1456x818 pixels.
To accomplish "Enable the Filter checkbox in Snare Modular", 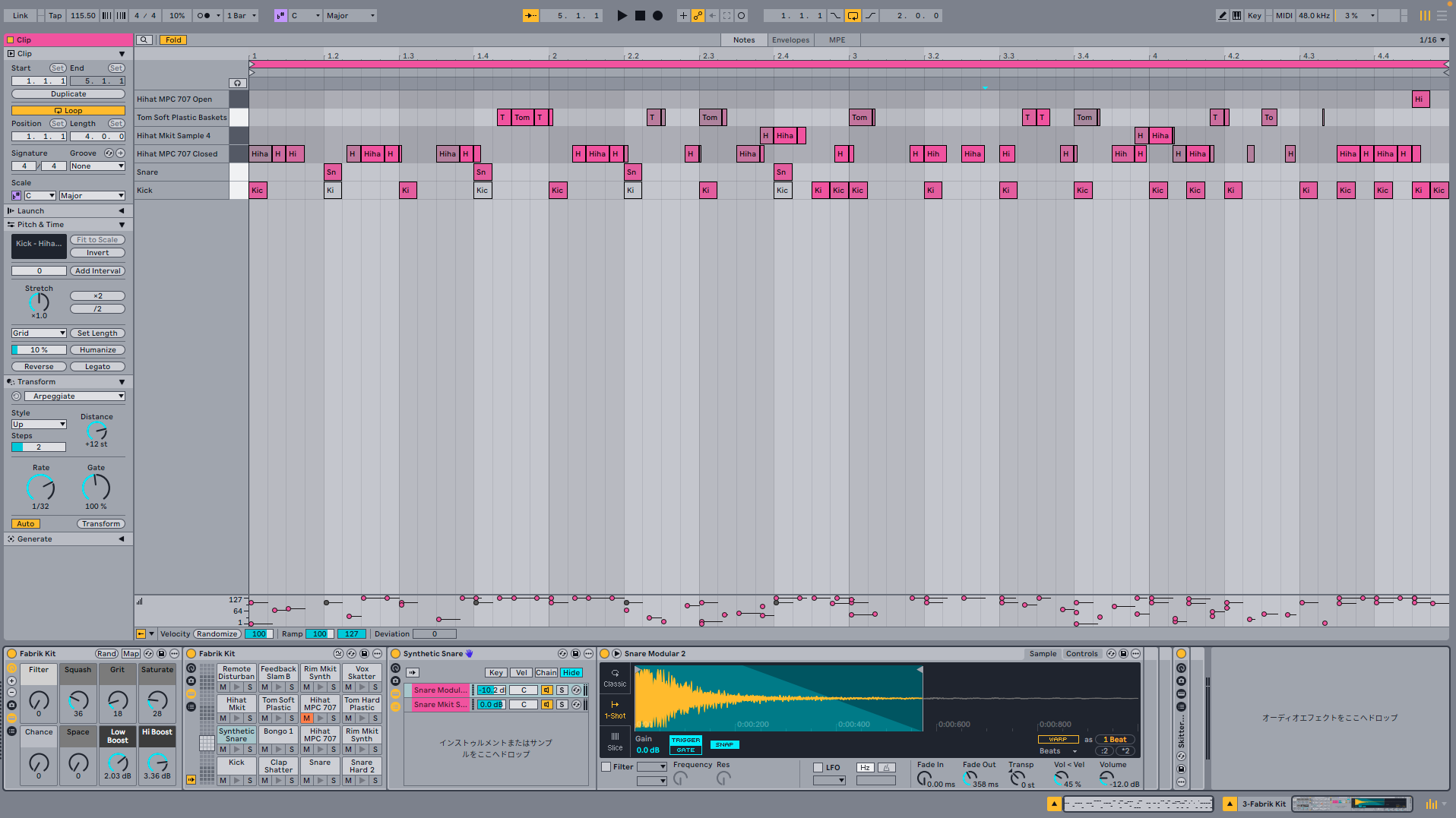I will [x=606, y=767].
